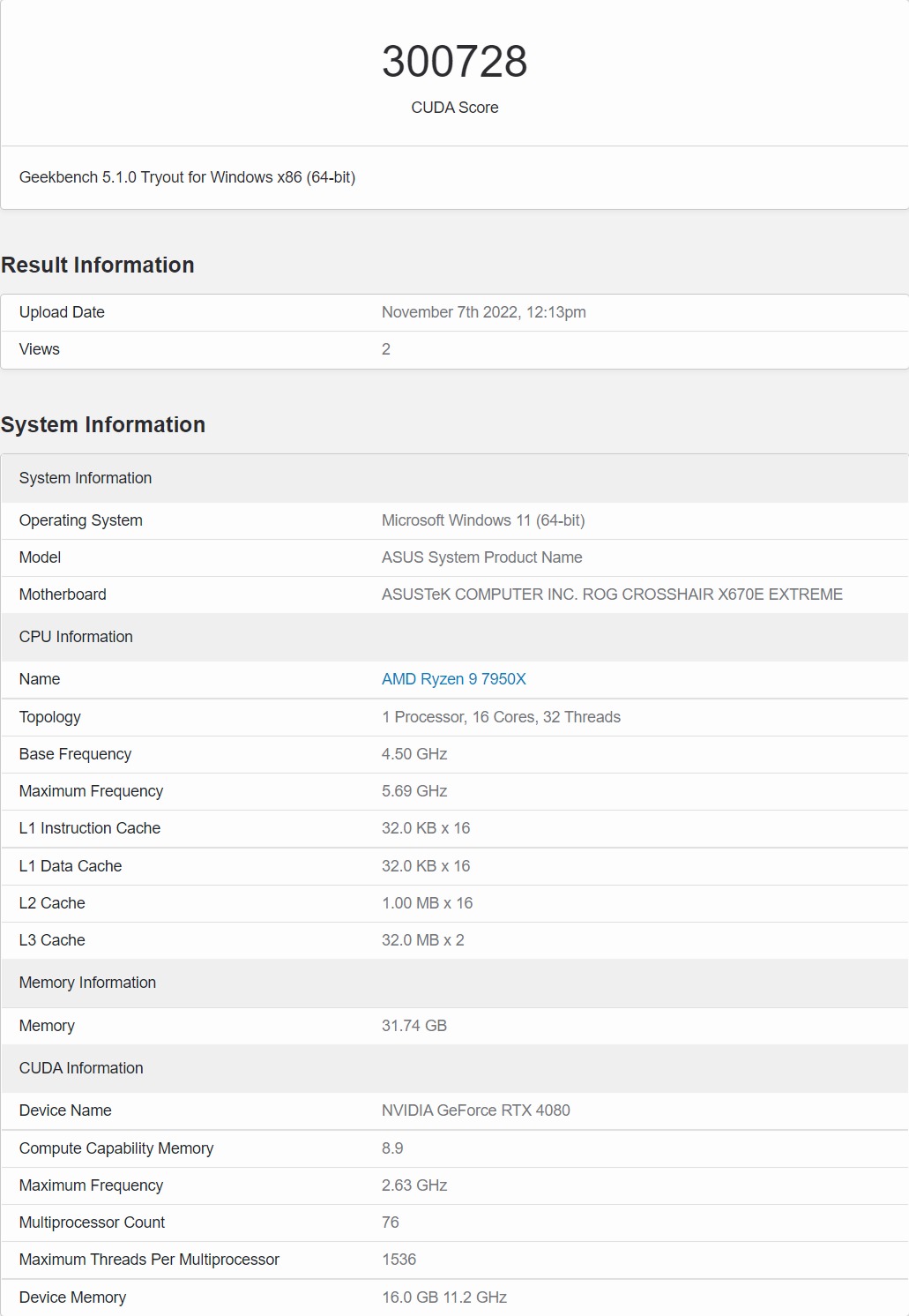Click 'Maximum Threads Per Multiprocessor' label
This screenshot has height=1316, width=909.
tap(149, 1260)
